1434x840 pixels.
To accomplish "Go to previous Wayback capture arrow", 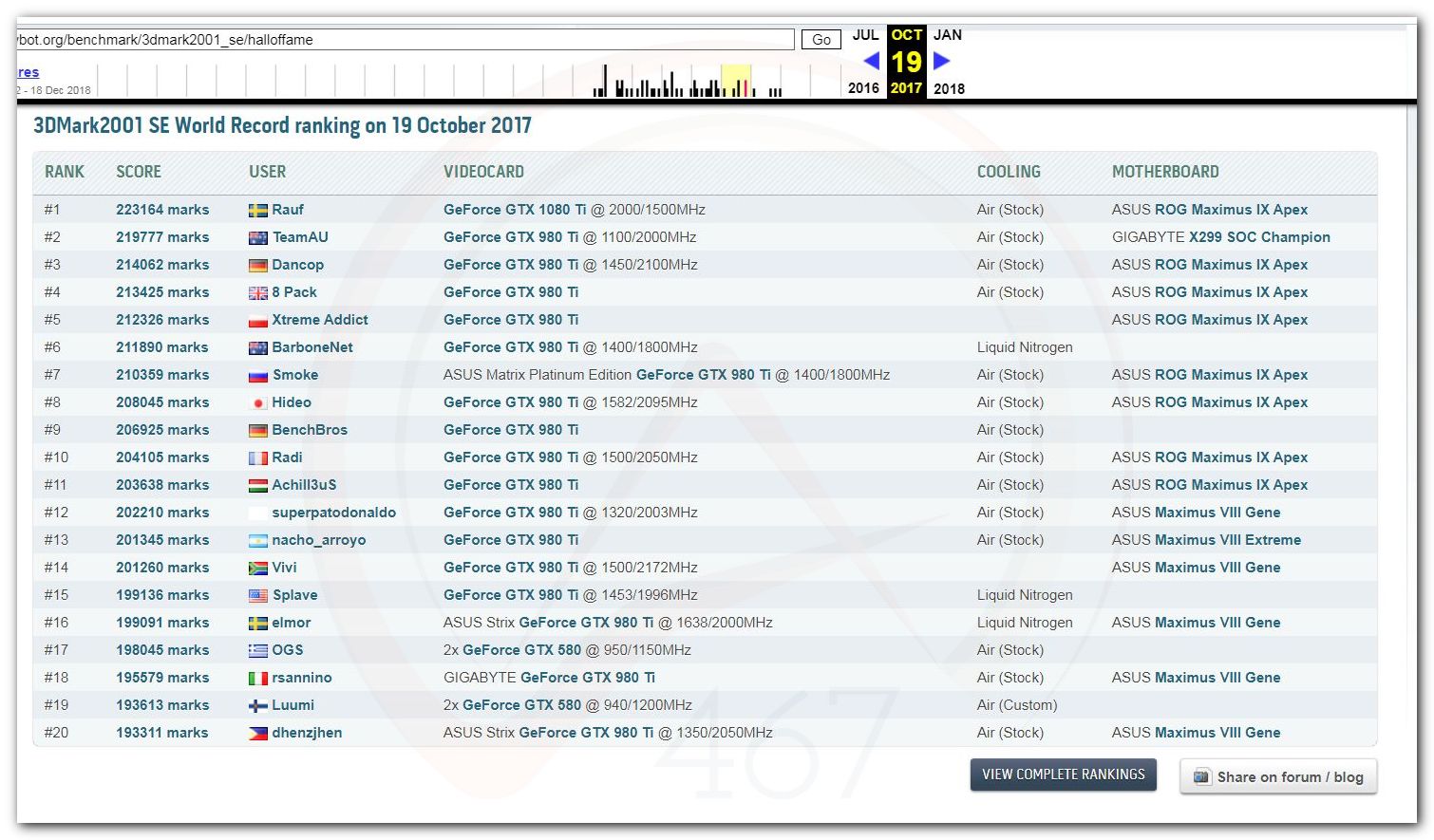I will 871,61.
